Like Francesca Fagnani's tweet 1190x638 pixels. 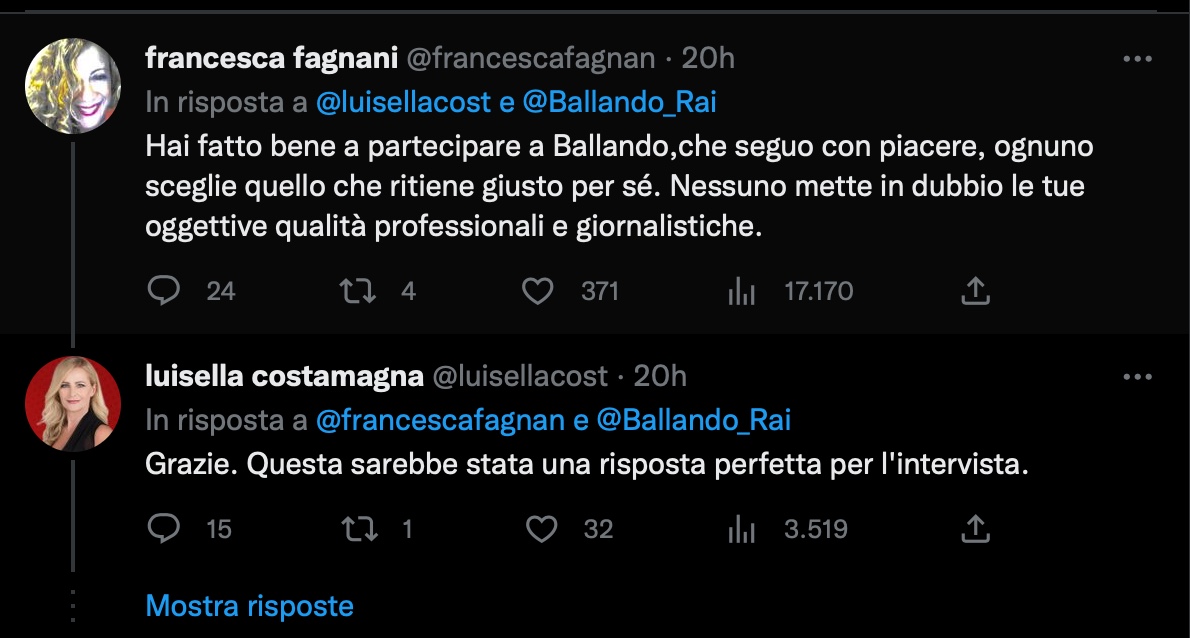tap(539, 291)
